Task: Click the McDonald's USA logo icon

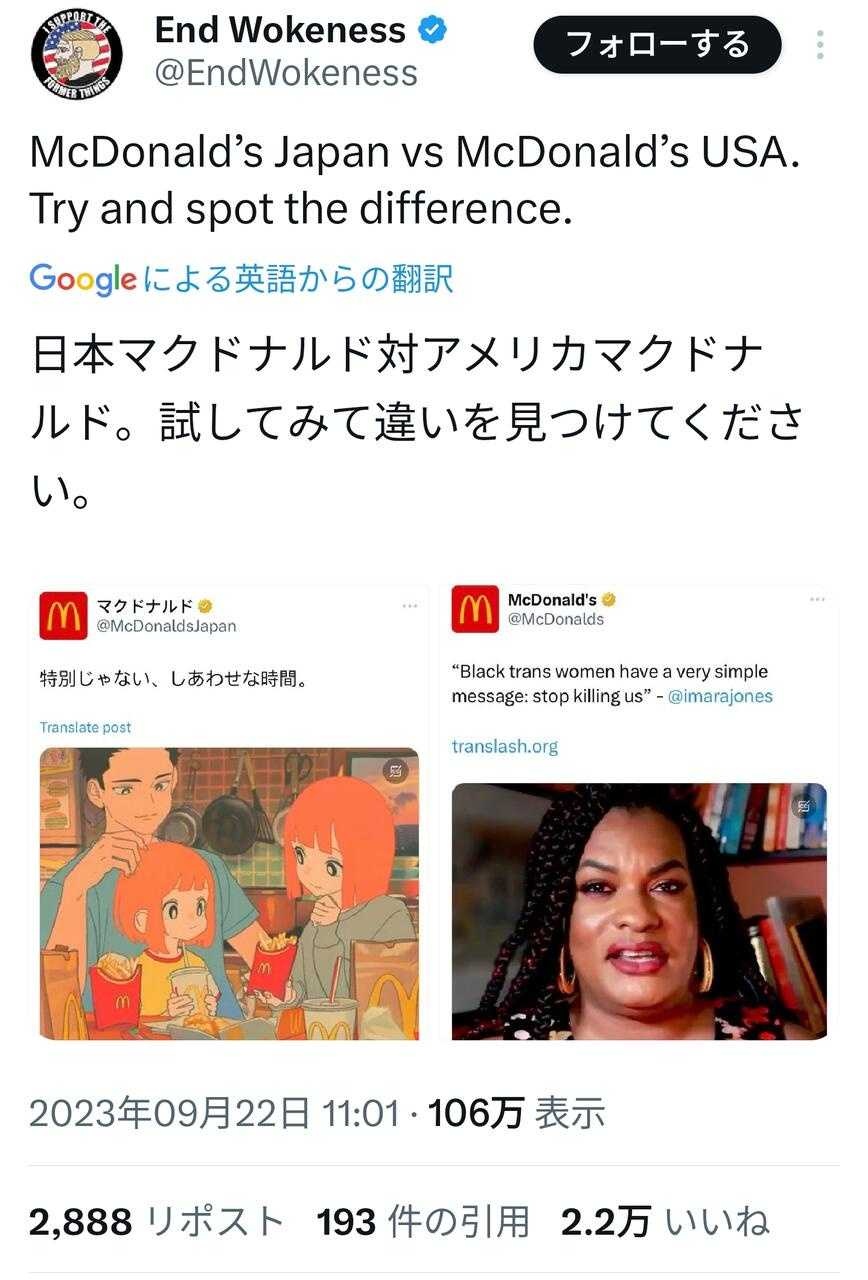Action: [x=474, y=609]
